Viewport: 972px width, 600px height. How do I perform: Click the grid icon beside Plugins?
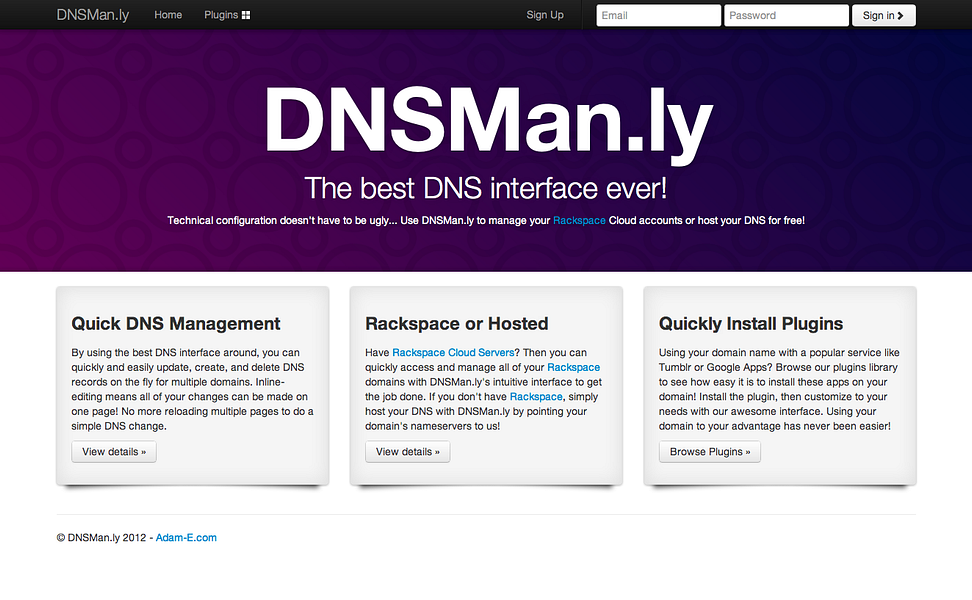tap(246, 15)
